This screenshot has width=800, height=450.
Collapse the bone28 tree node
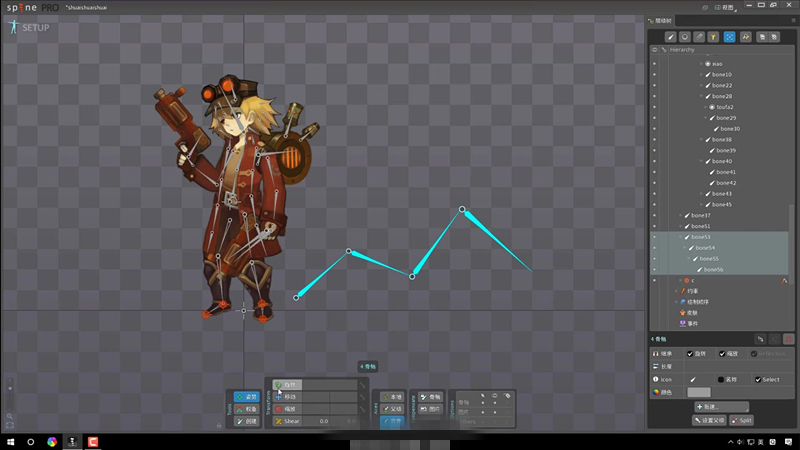pyautogui.click(x=702, y=96)
